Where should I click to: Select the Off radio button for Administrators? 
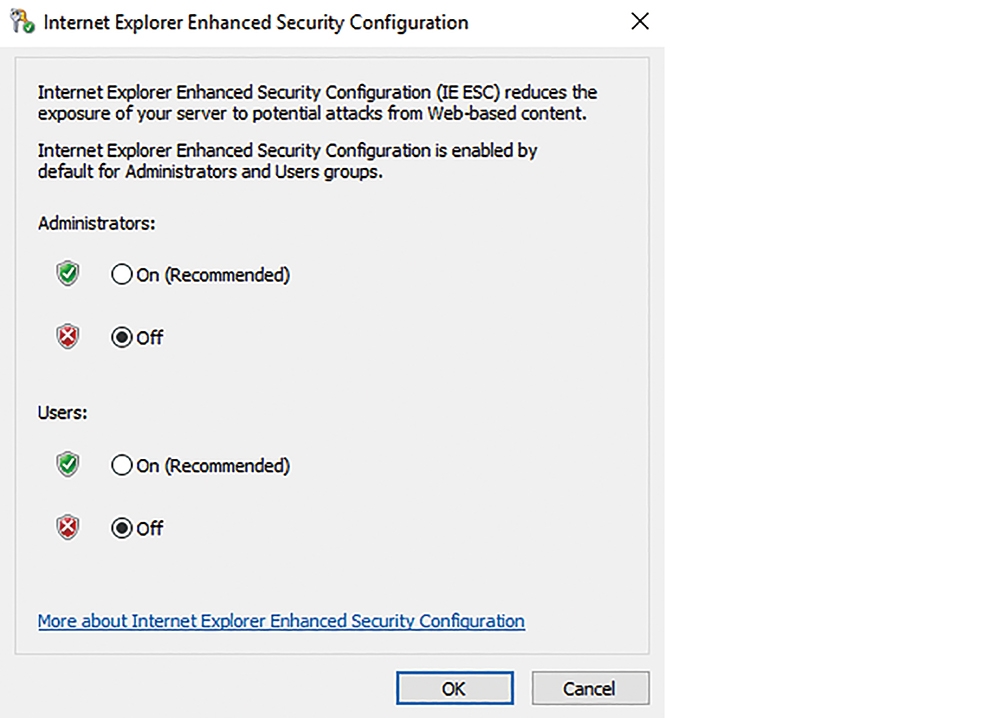click(x=122, y=337)
